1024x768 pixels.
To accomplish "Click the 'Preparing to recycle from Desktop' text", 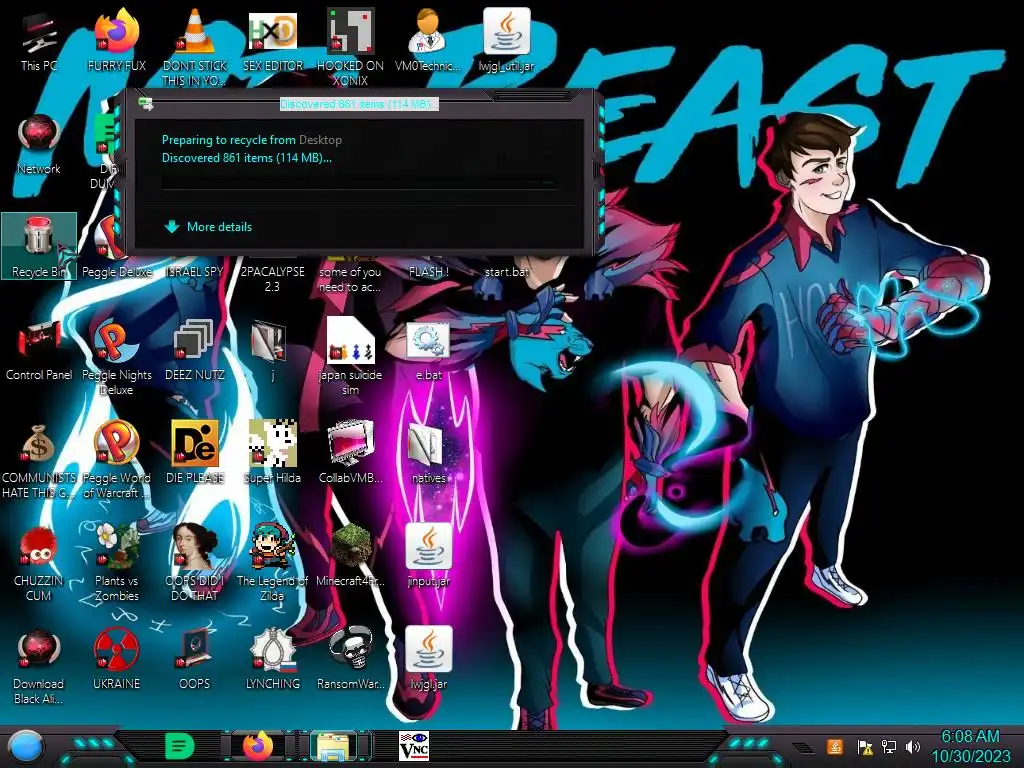I will [x=251, y=140].
